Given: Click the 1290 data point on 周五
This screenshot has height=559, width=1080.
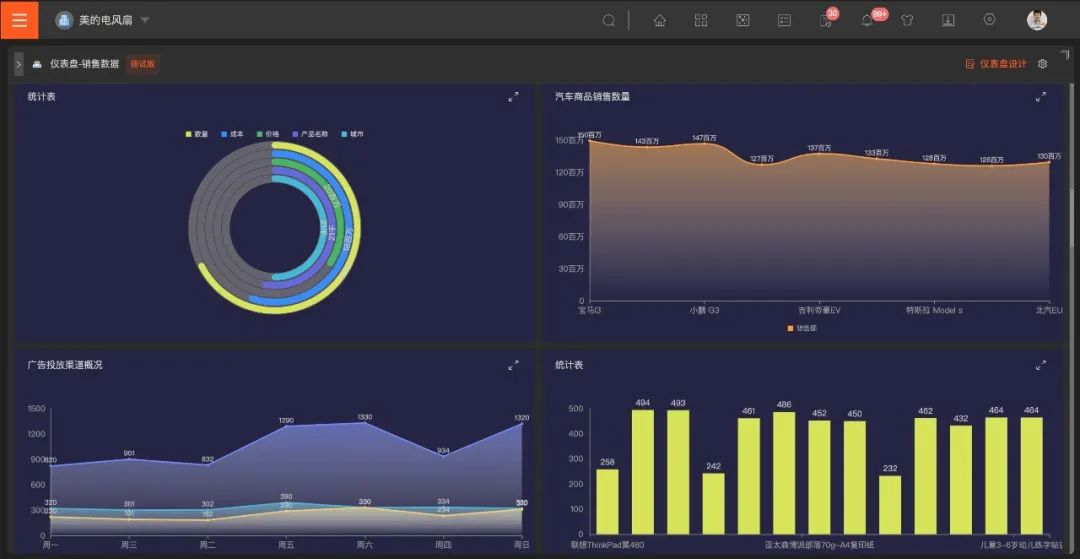Looking at the screenshot, I should [x=286, y=426].
